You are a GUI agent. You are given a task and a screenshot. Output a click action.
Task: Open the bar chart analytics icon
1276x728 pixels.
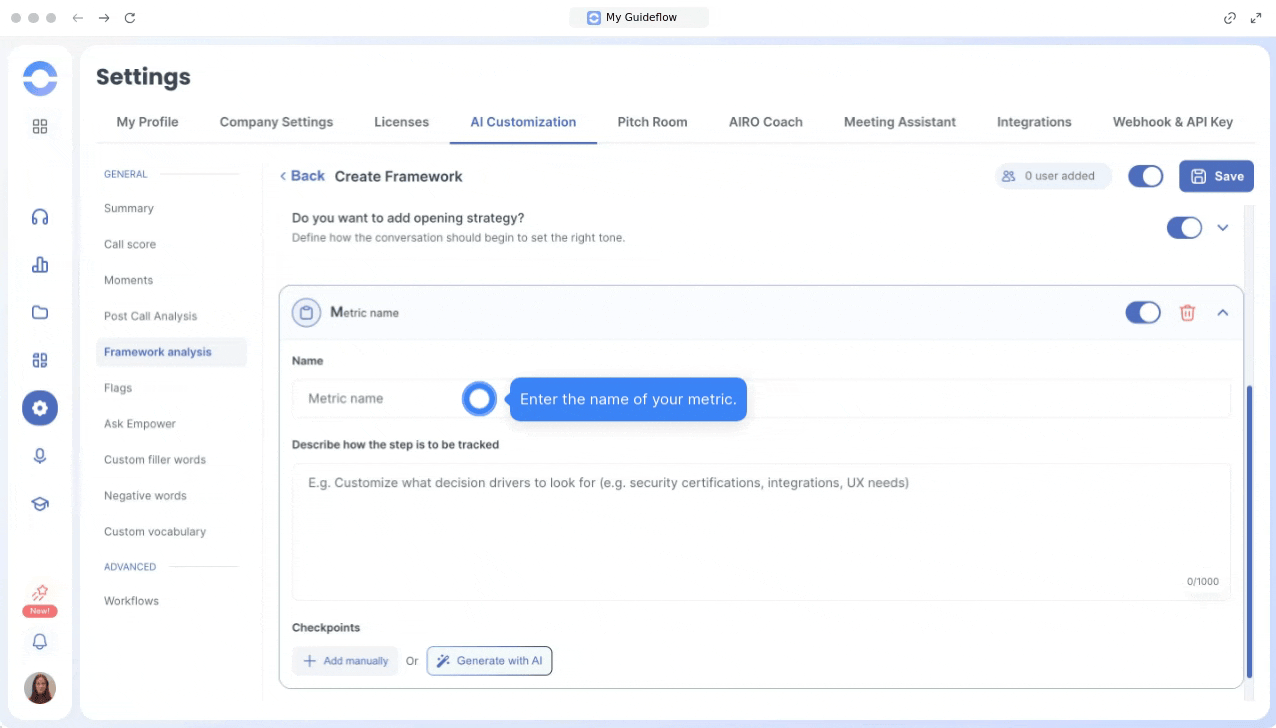click(x=40, y=265)
